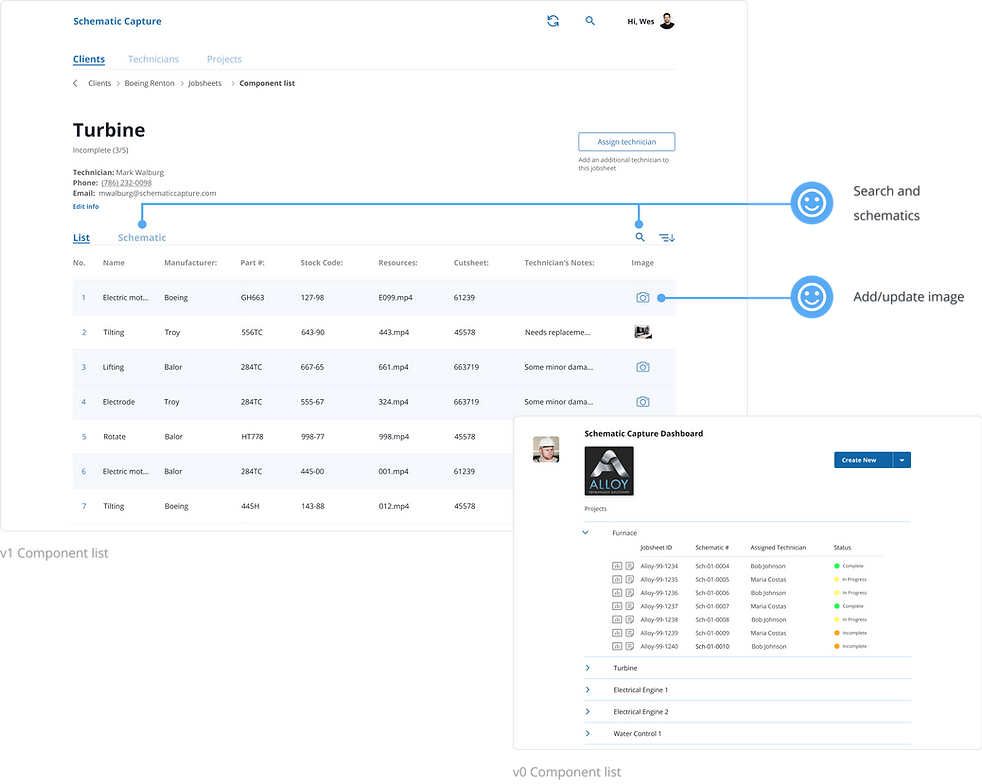
Task: Click the search icon above the component table
Action: point(639,238)
